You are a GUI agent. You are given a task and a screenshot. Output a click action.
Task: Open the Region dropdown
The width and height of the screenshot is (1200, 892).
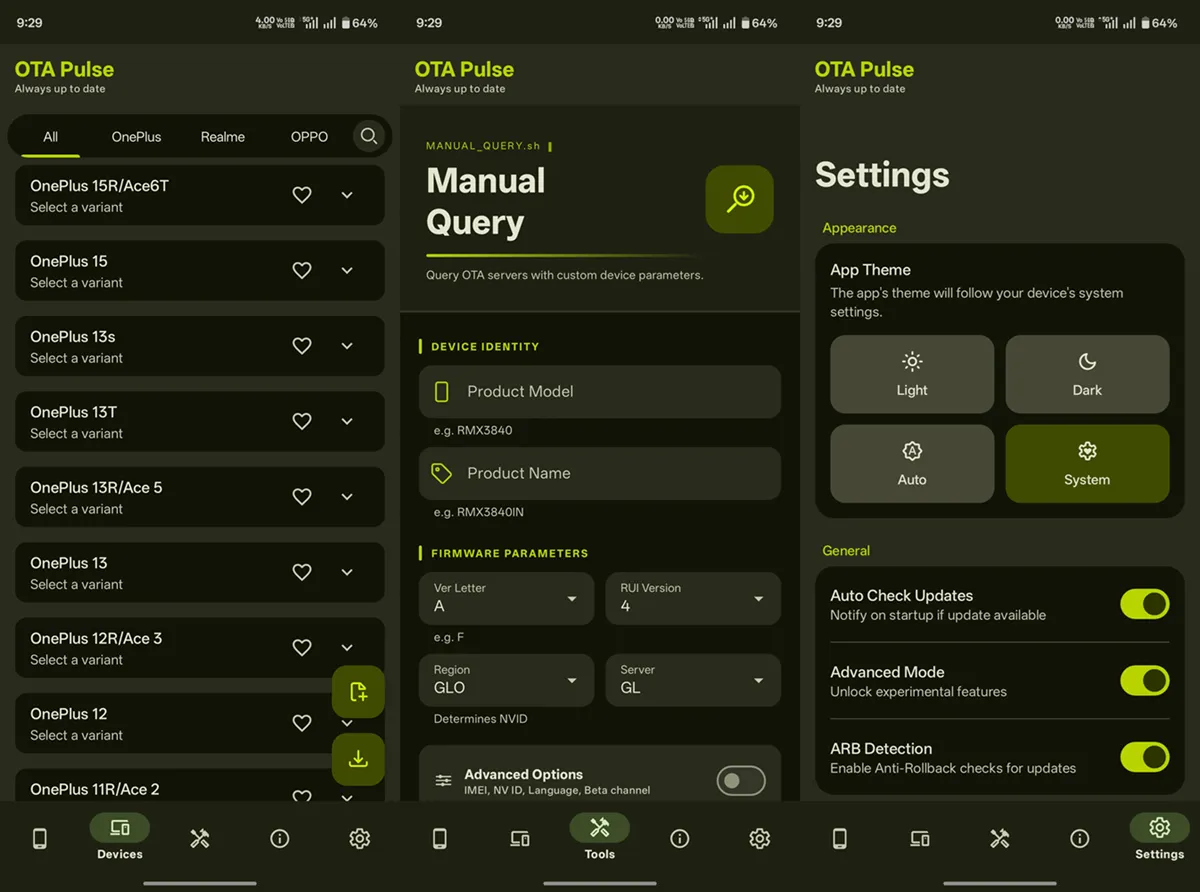[x=507, y=680]
